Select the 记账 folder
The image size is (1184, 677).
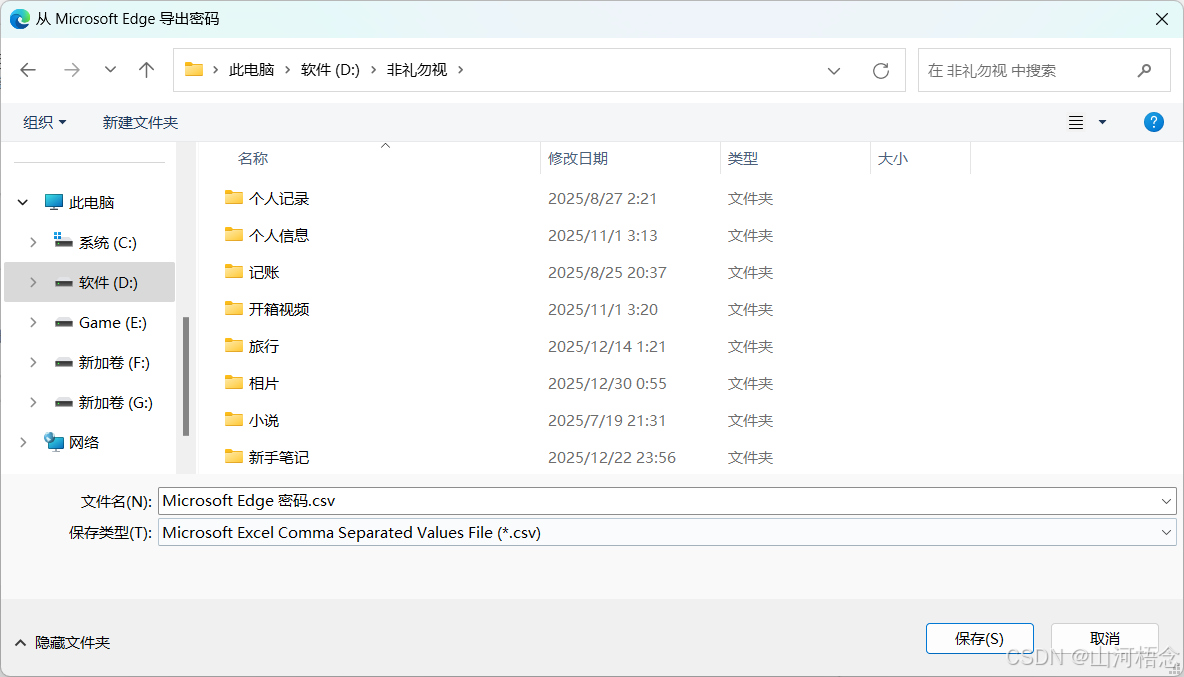[x=264, y=272]
